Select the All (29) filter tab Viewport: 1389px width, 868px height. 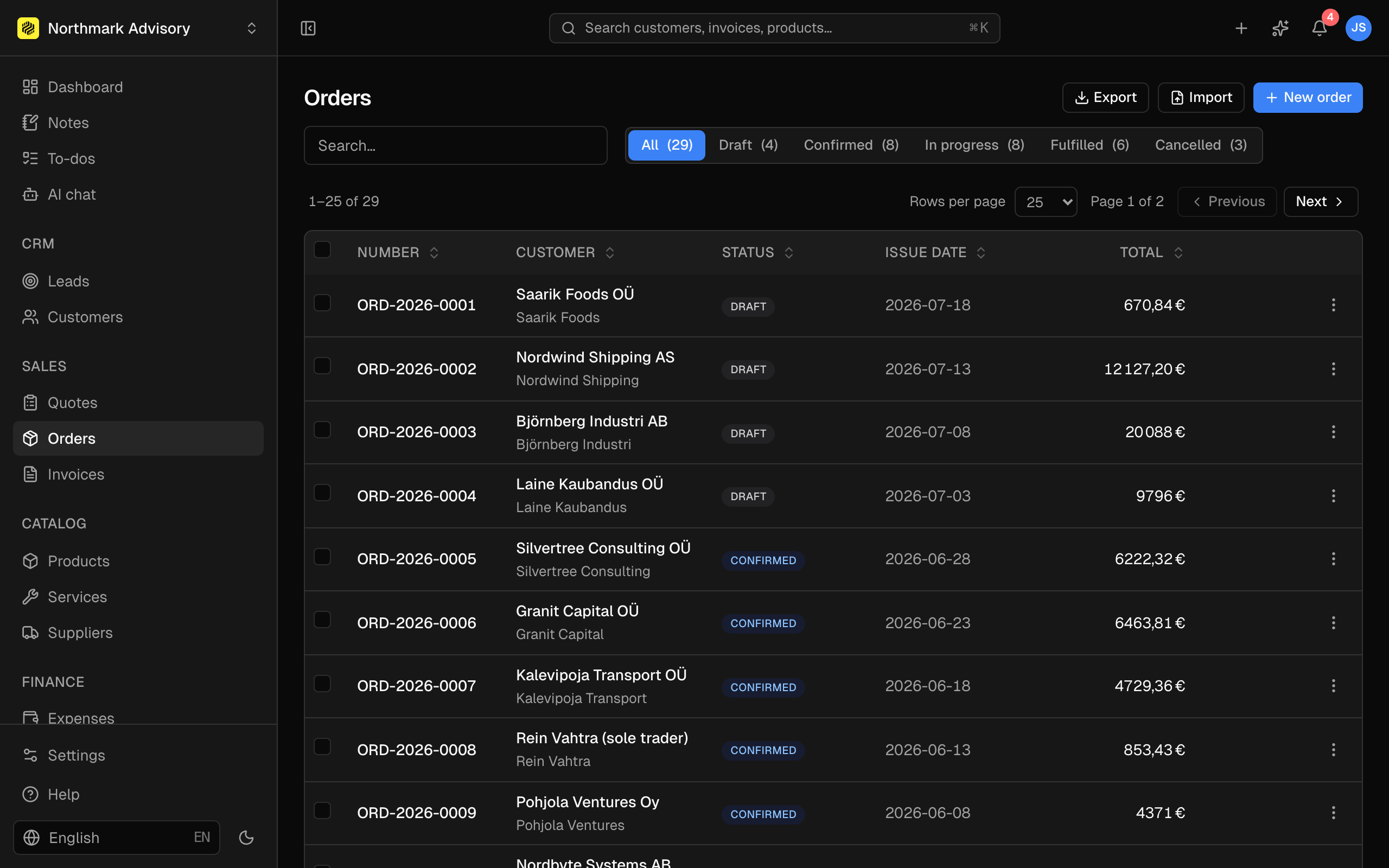point(666,145)
